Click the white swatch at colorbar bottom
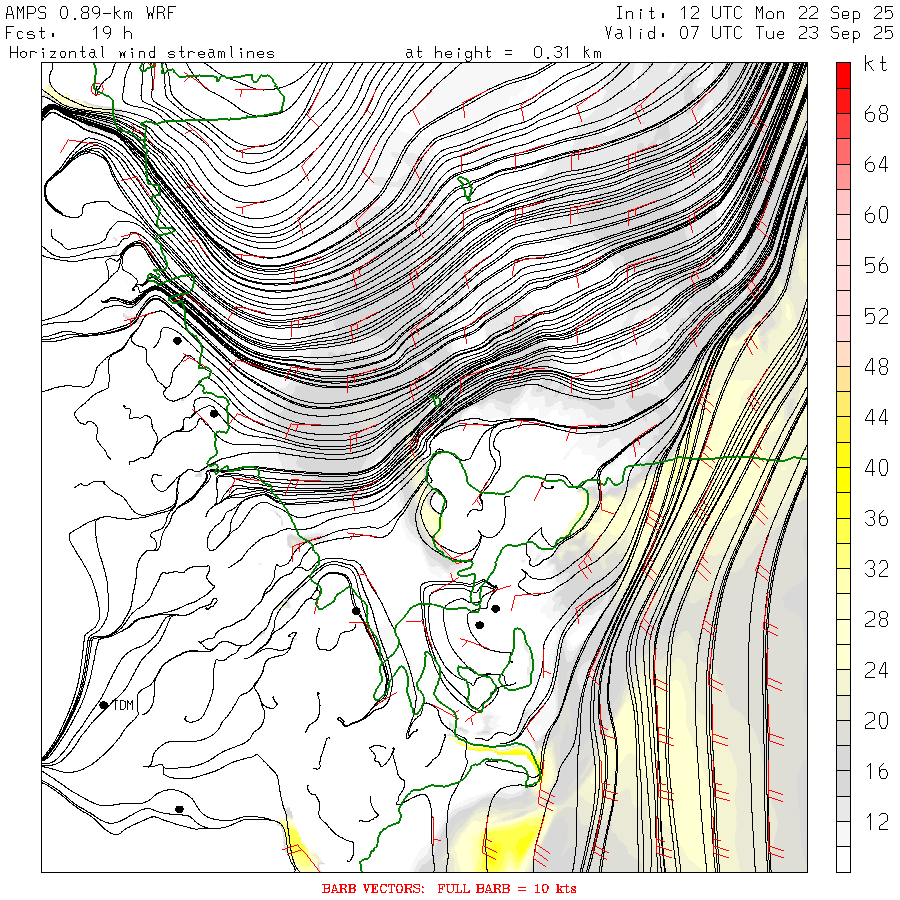This screenshot has width=900, height=900. click(843, 858)
